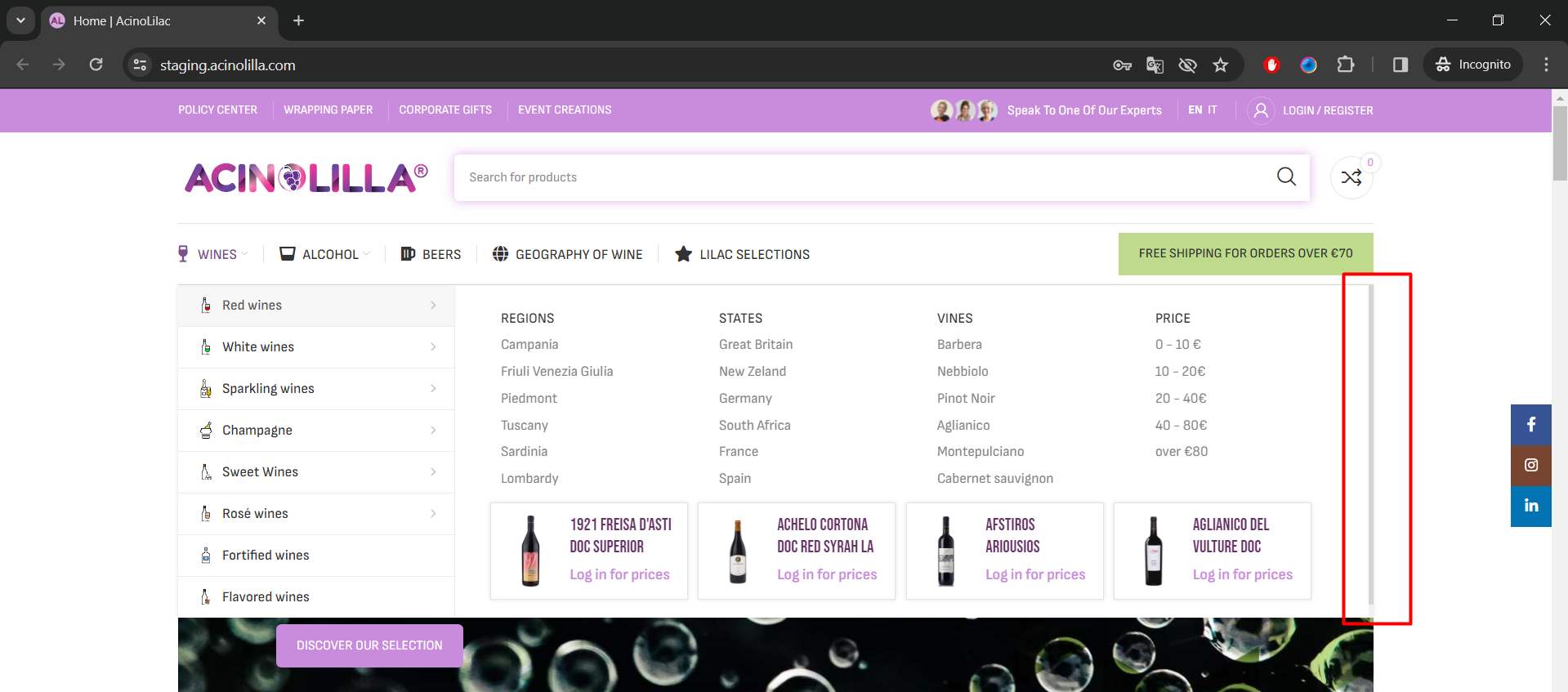Select over €80 price filter
This screenshot has height=692, width=1568.
point(1182,452)
